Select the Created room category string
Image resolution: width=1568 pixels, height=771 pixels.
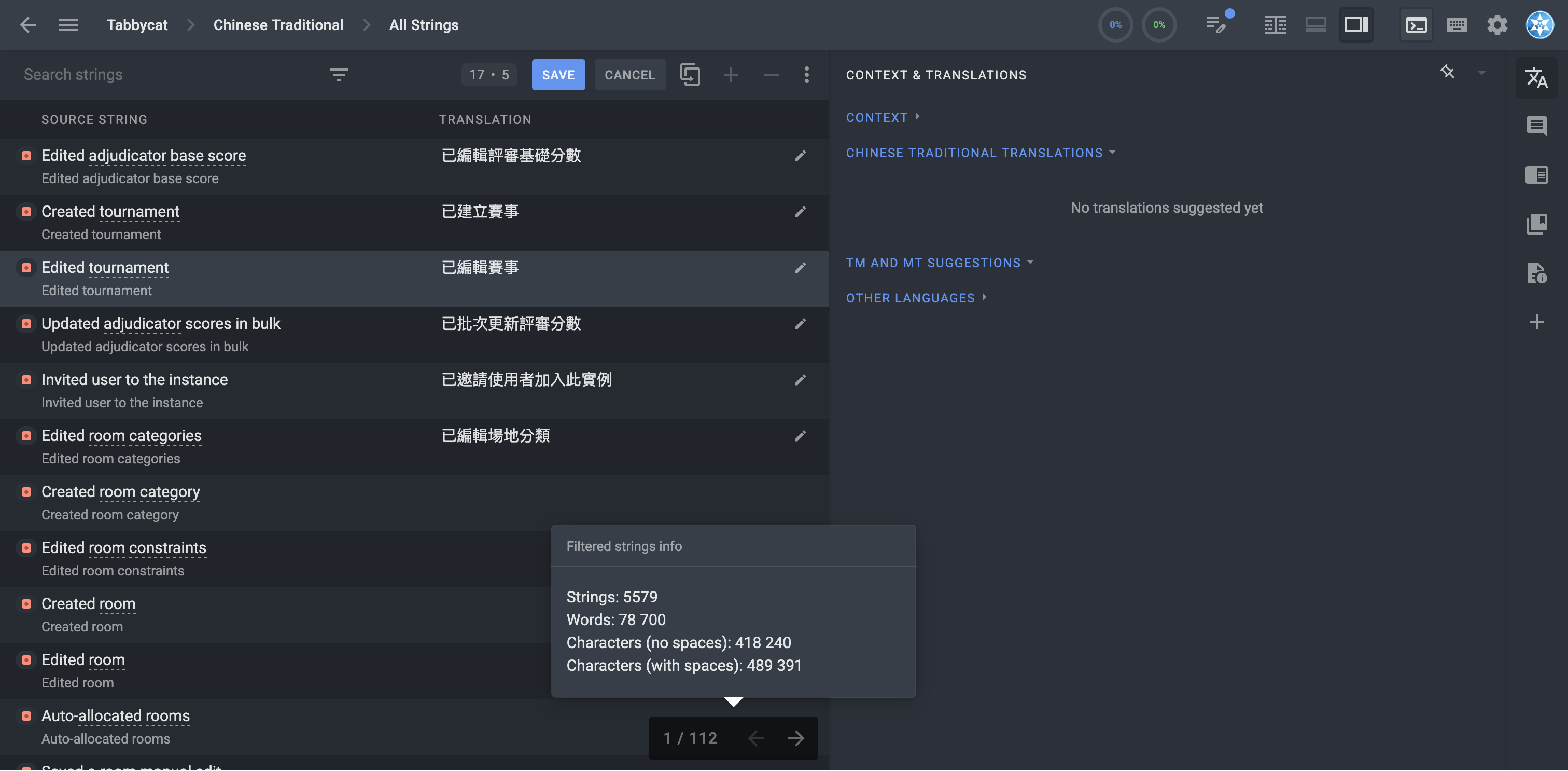coord(120,491)
